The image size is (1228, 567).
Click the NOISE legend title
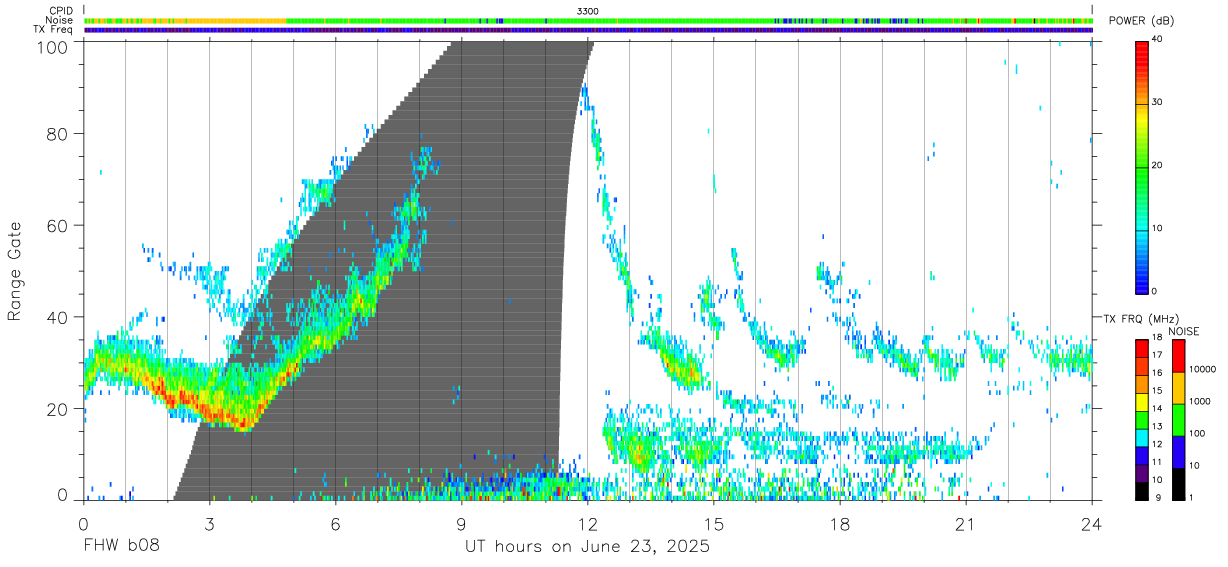pyautogui.click(x=1183, y=331)
